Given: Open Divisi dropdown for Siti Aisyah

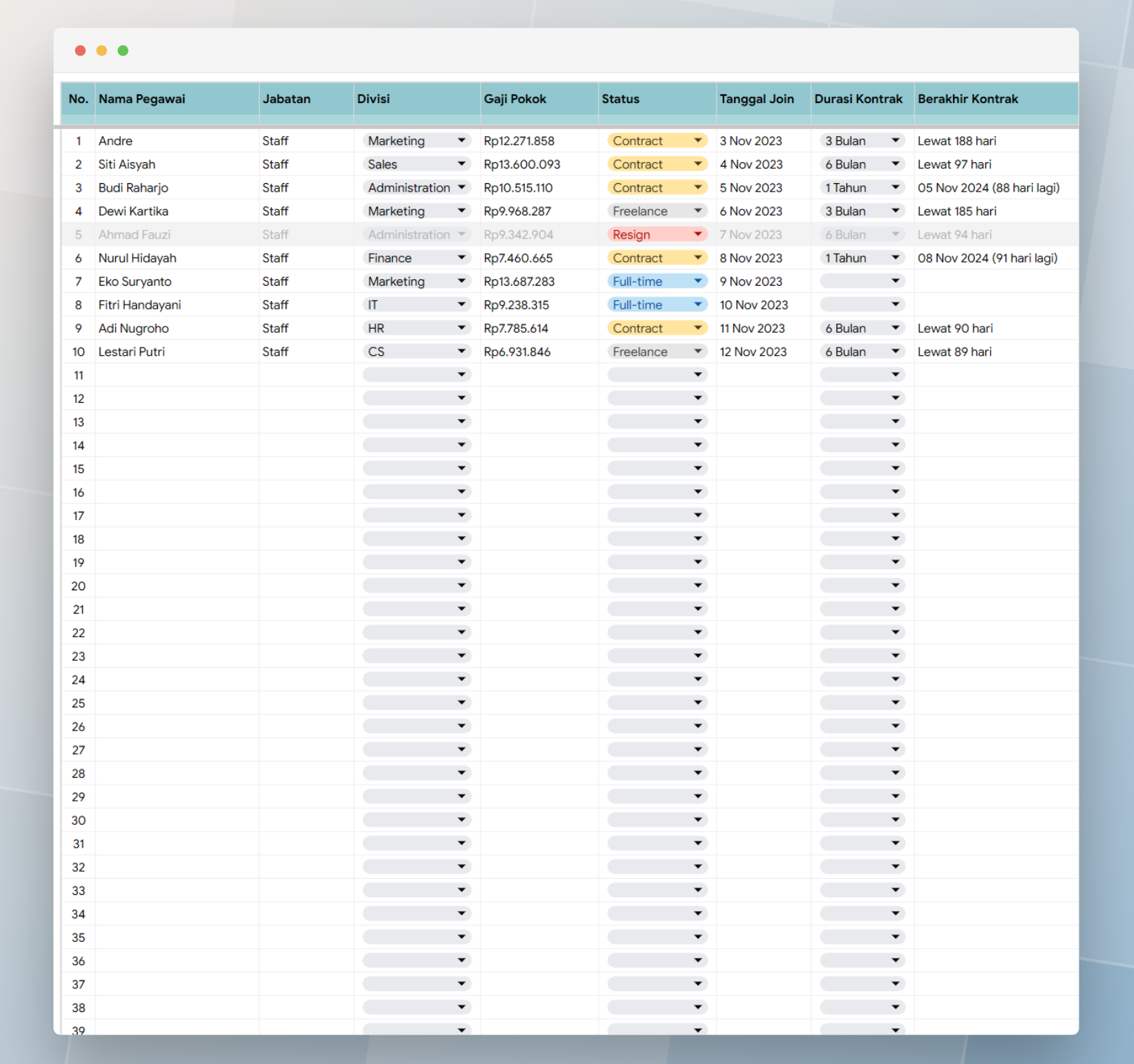Looking at the screenshot, I should click(x=416, y=164).
